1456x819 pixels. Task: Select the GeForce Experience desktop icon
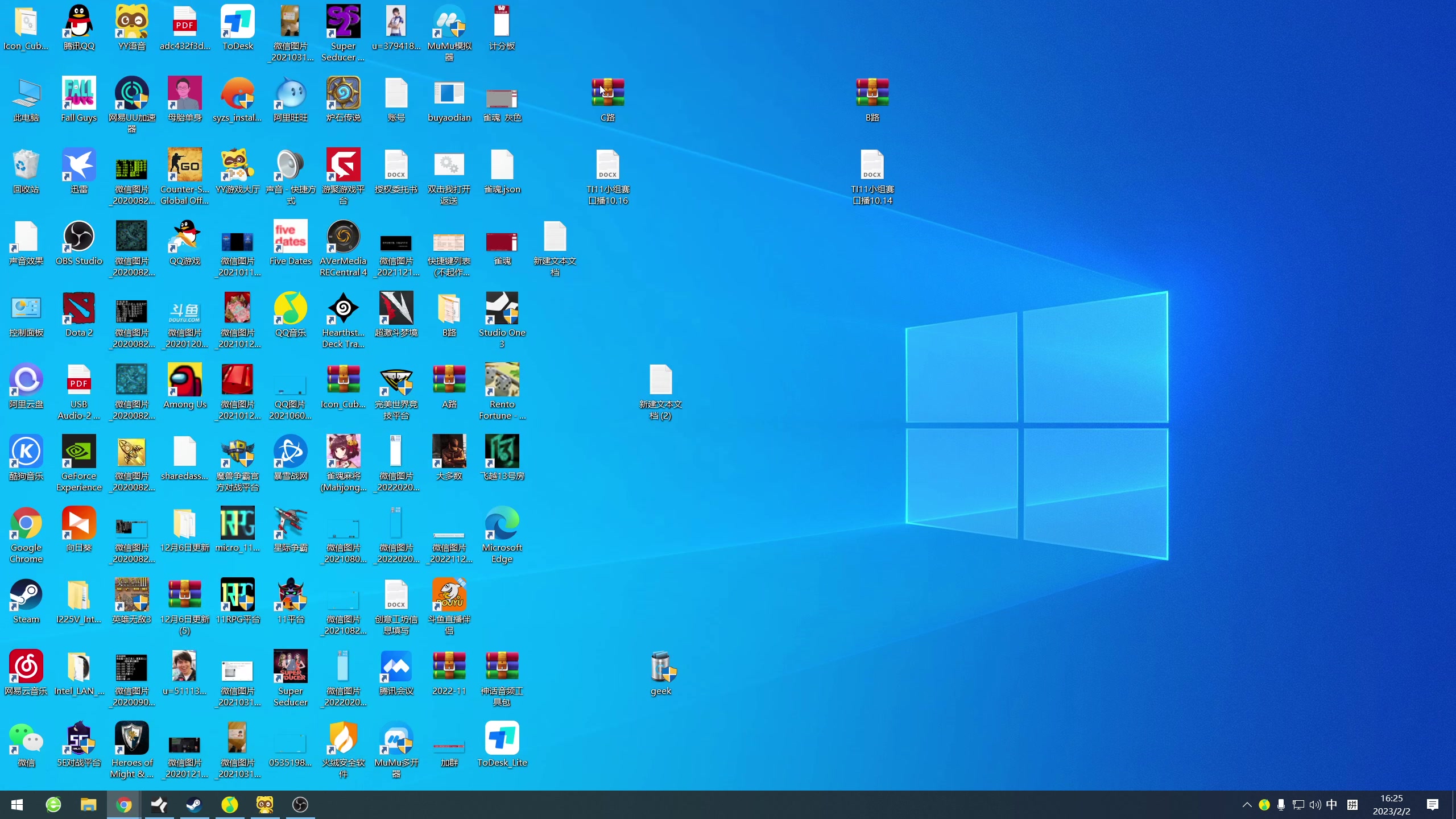point(79,463)
